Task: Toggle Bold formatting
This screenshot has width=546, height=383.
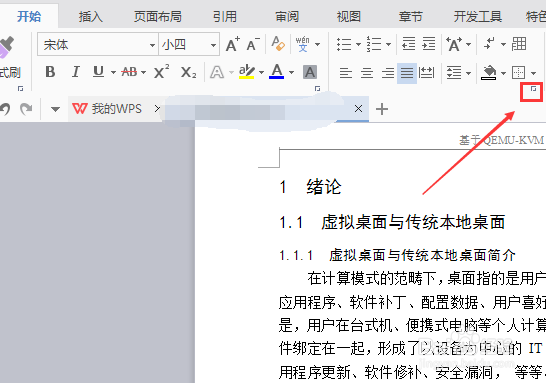Action: [x=50, y=72]
